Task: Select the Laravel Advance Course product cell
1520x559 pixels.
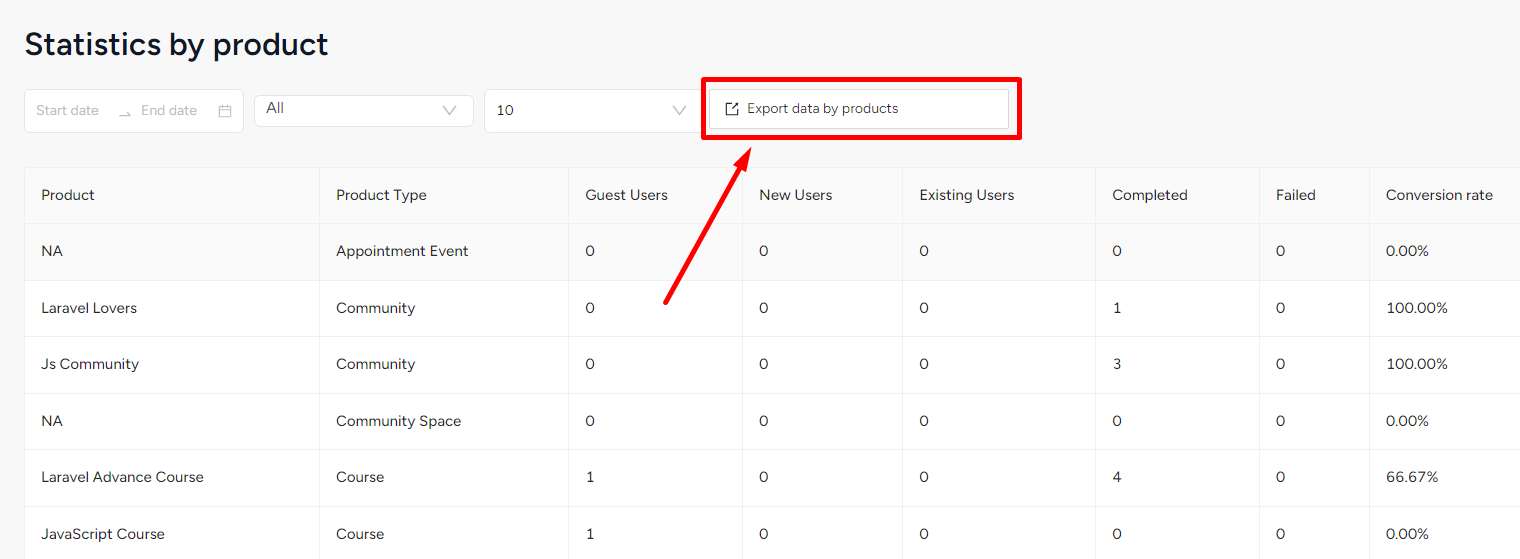Action: pyautogui.click(x=172, y=477)
